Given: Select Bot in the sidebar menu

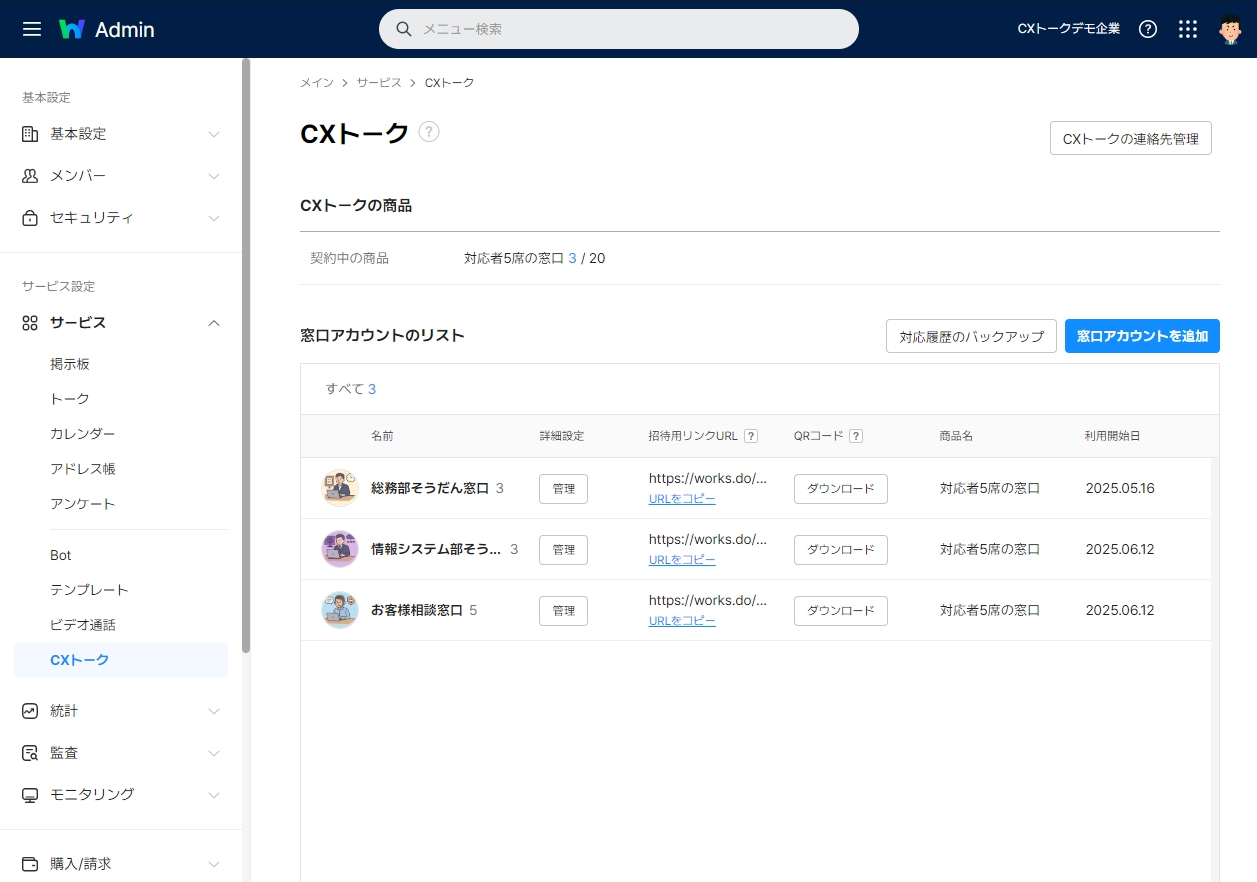Looking at the screenshot, I should (61, 555).
